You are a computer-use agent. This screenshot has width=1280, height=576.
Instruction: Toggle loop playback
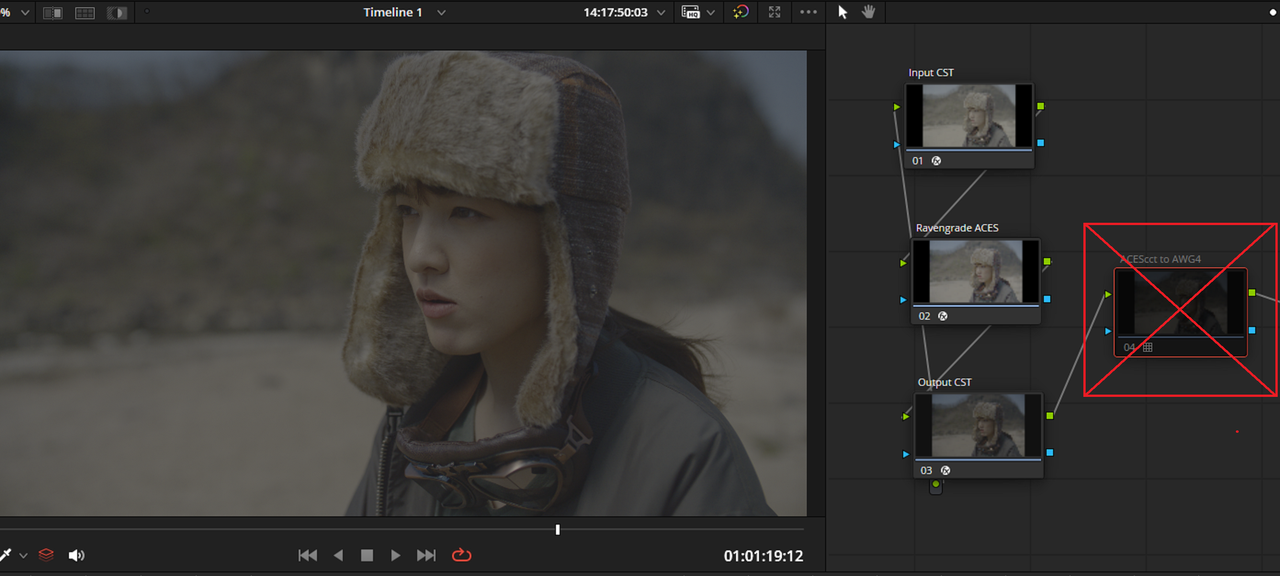(461, 555)
